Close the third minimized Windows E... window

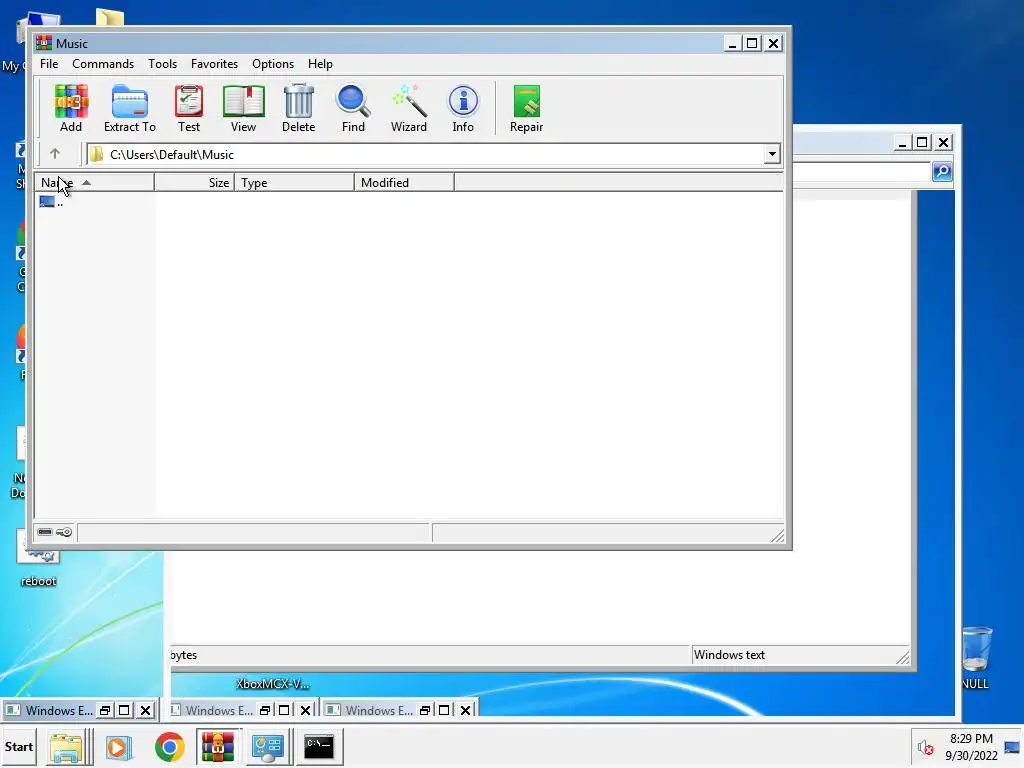point(466,711)
